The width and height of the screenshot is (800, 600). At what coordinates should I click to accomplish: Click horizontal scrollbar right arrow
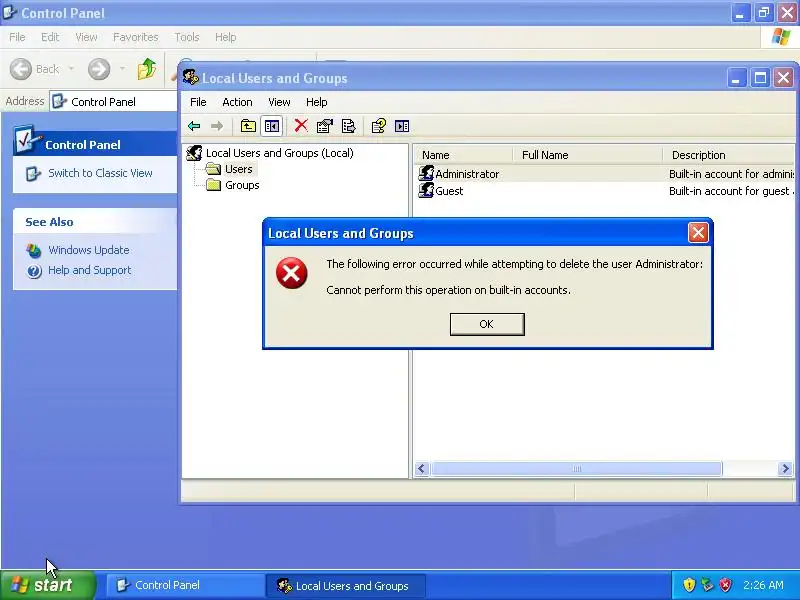tap(785, 468)
